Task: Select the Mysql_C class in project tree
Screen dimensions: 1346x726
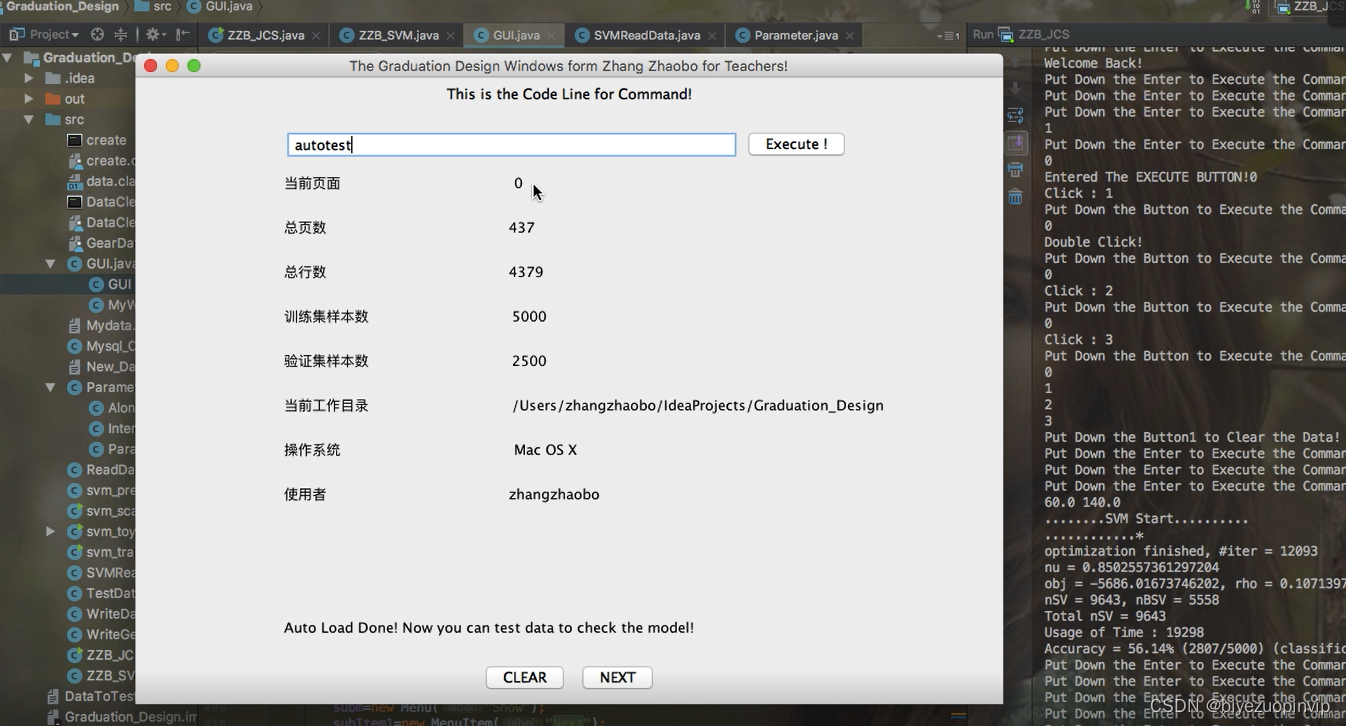Action: point(101,346)
